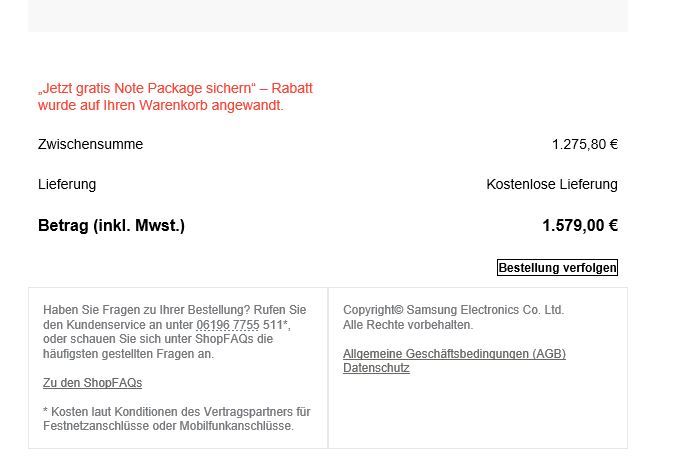This screenshot has width=679, height=467.
Task: Click the Festnetzanschlüsse oder Mobilfunkanschlüsse line
Action: pos(168,426)
